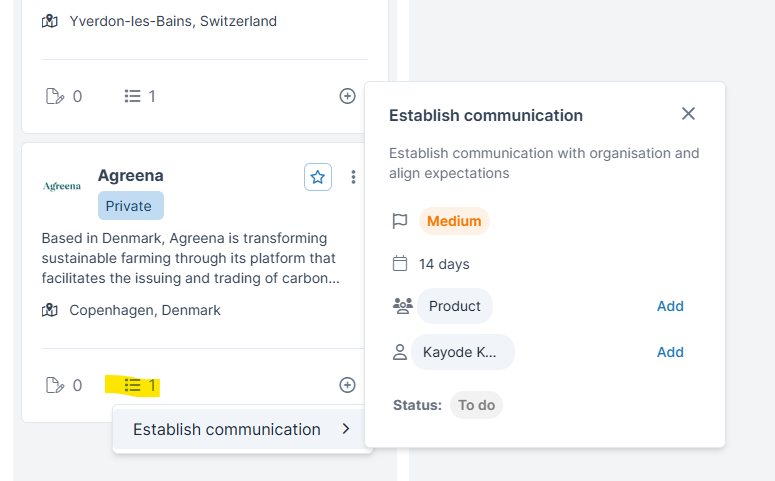
Task: Click the plus circle icon on Agreena card
Action: 347,385
